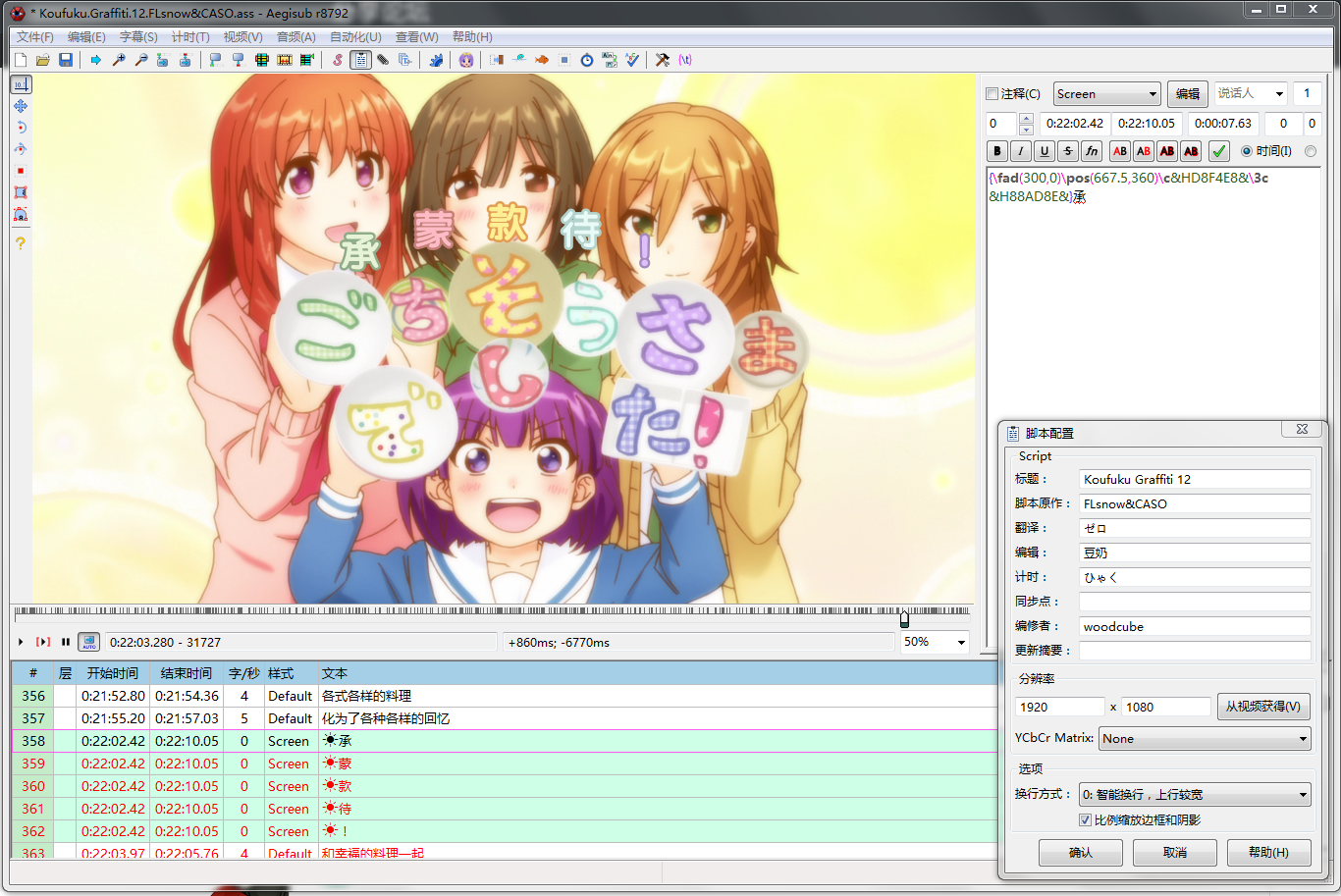Open Options with hammer and wrench icon
This screenshot has height=896, width=1341.
pyautogui.click(x=663, y=60)
